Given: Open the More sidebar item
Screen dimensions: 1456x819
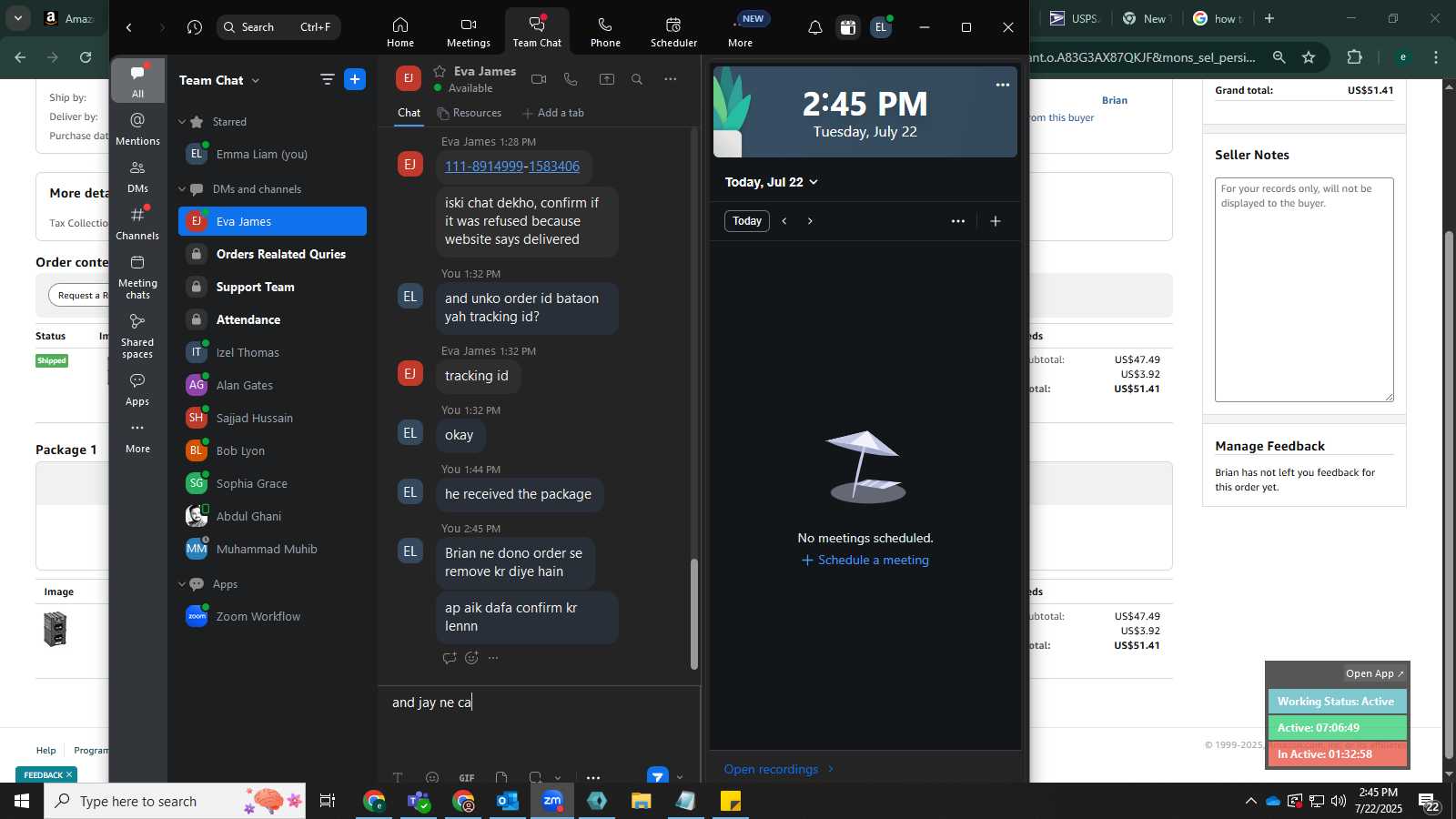Looking at the screenshot, I should pos(137,438).
